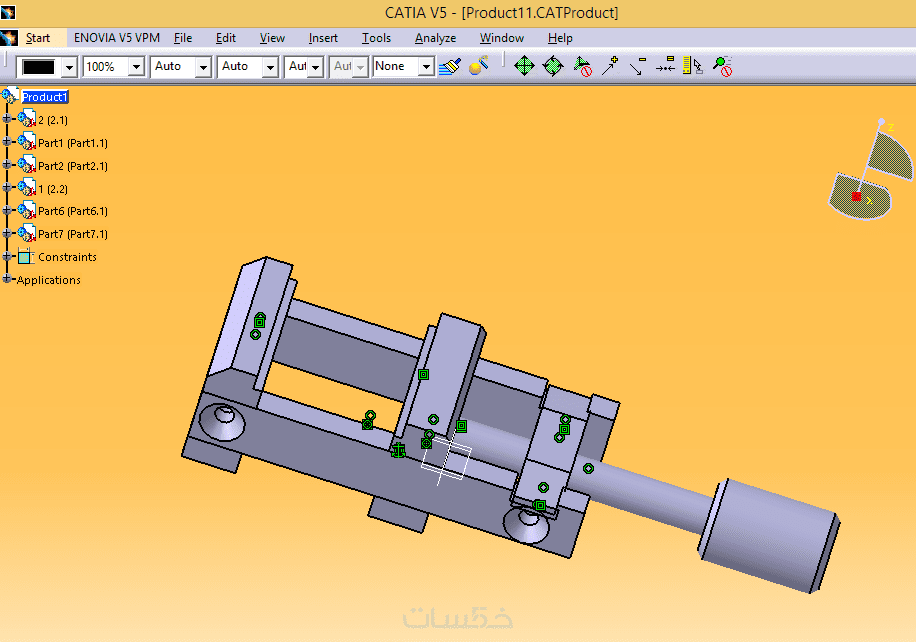Open the File menu

click(x=183, y=38)
